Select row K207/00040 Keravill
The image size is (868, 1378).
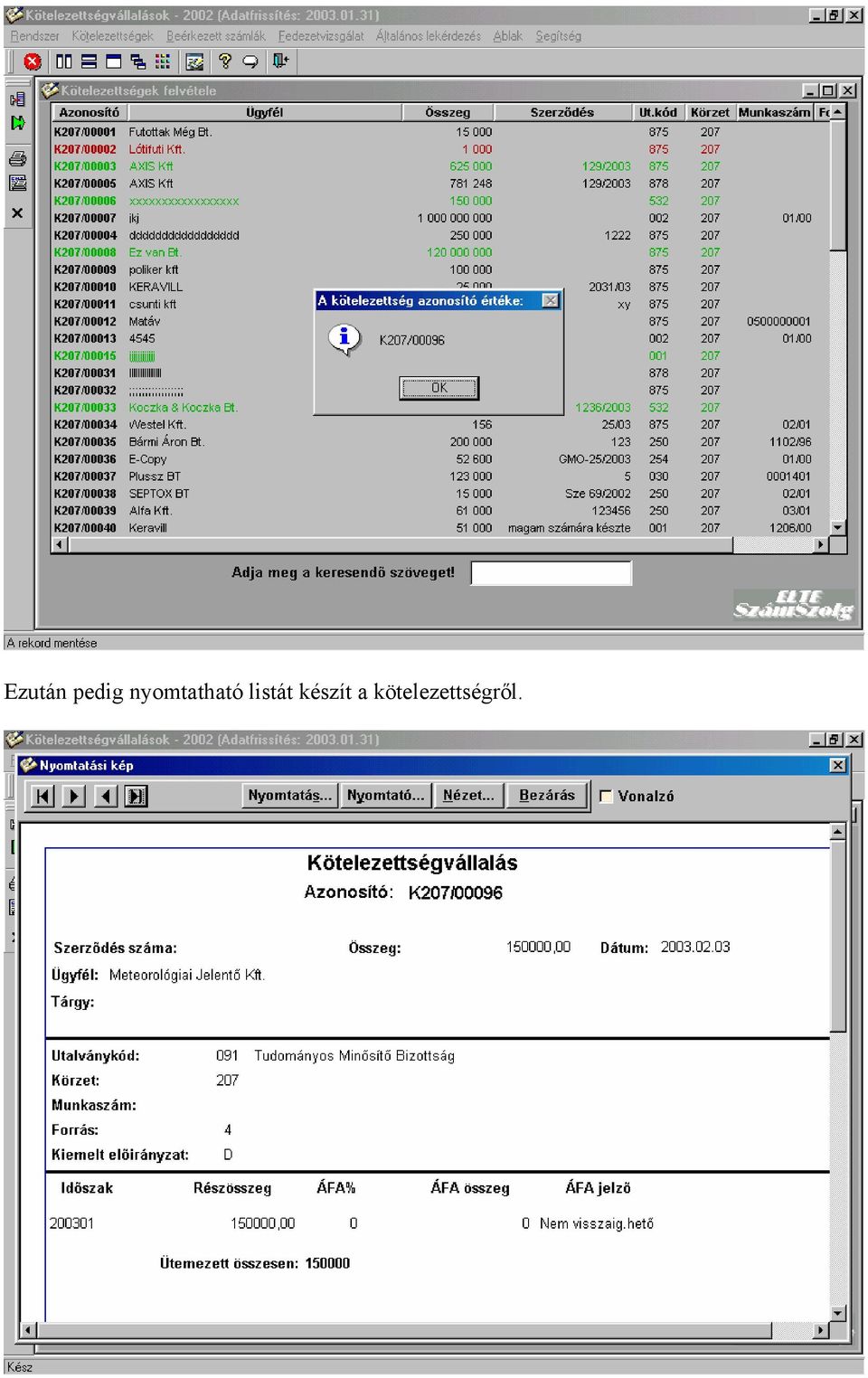coord(441,528)
